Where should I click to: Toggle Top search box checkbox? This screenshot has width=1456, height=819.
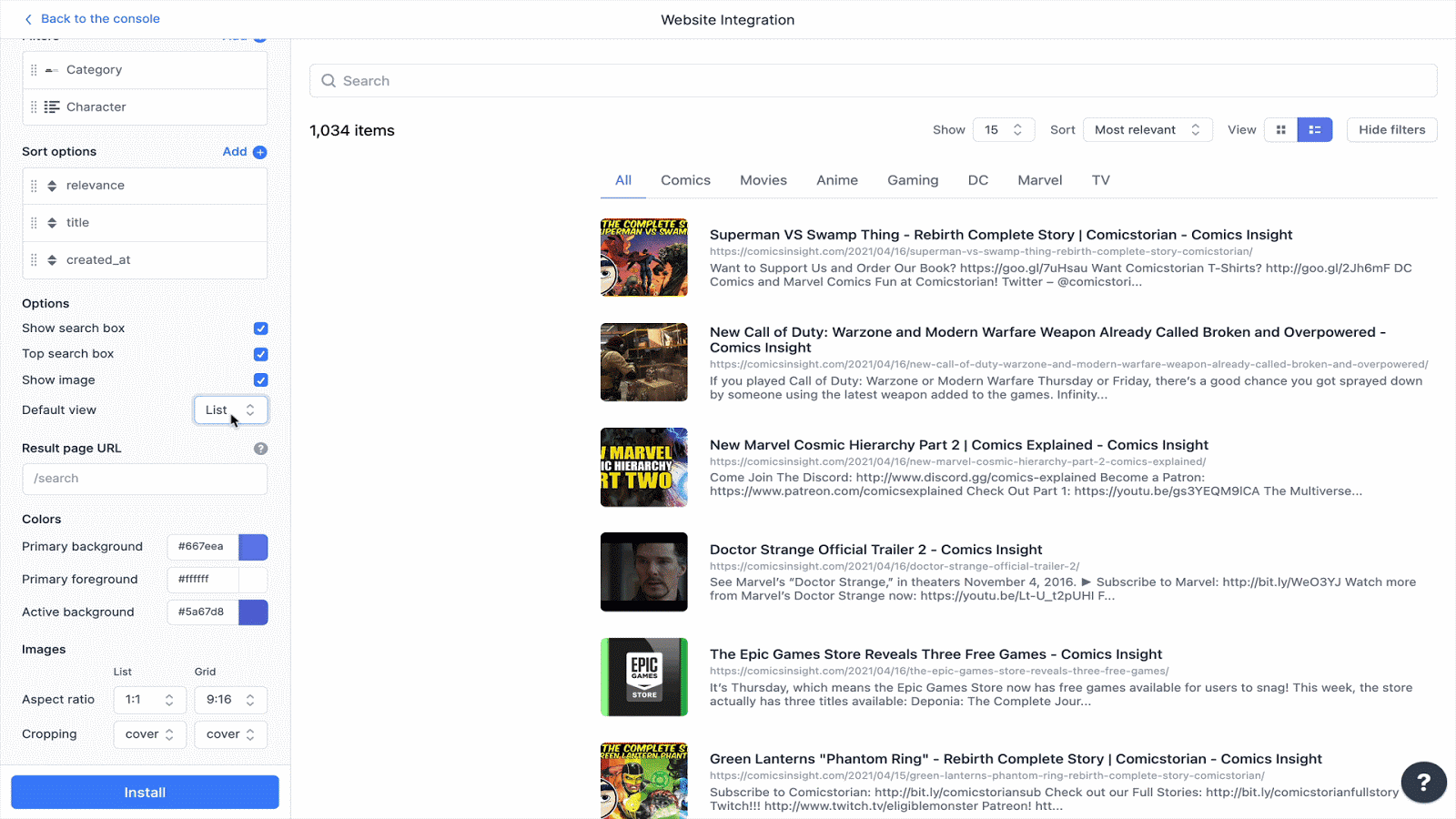tap(261, 354)
